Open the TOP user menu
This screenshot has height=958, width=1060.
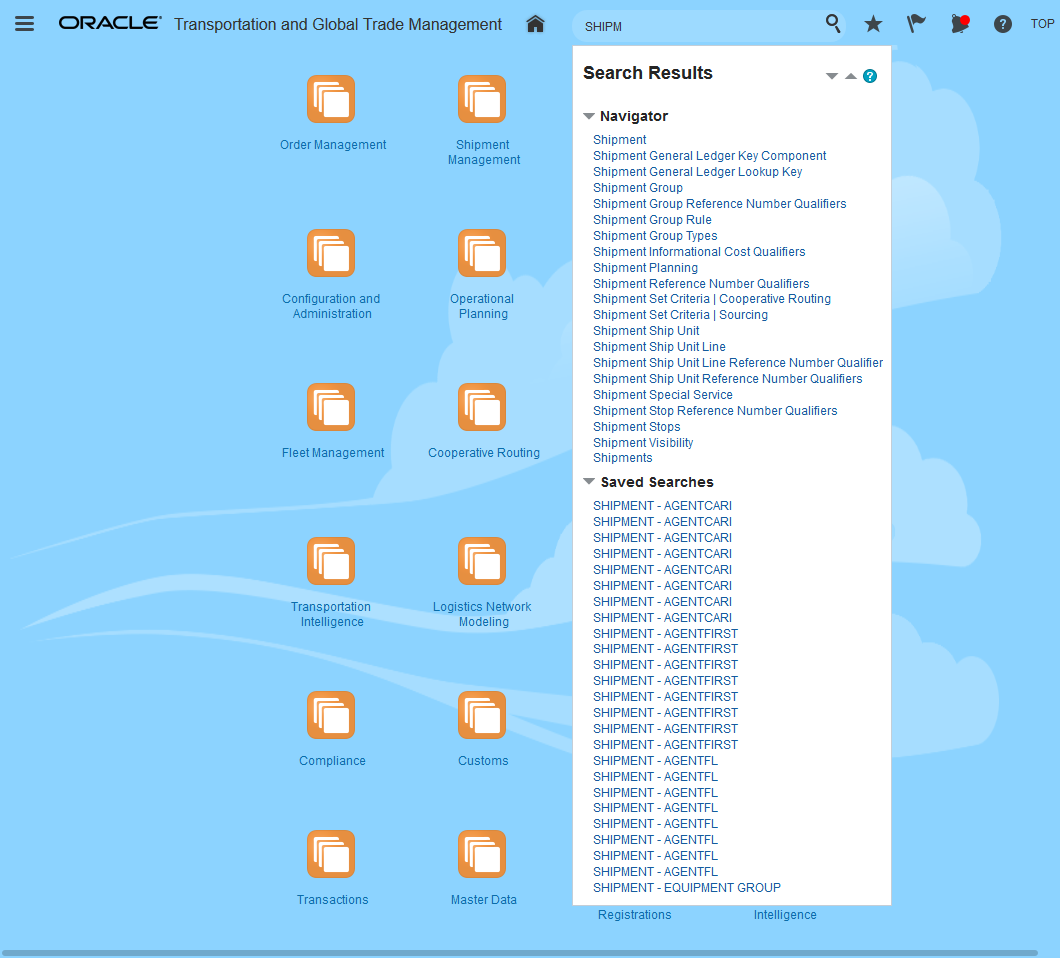(x=1042, y=24)
